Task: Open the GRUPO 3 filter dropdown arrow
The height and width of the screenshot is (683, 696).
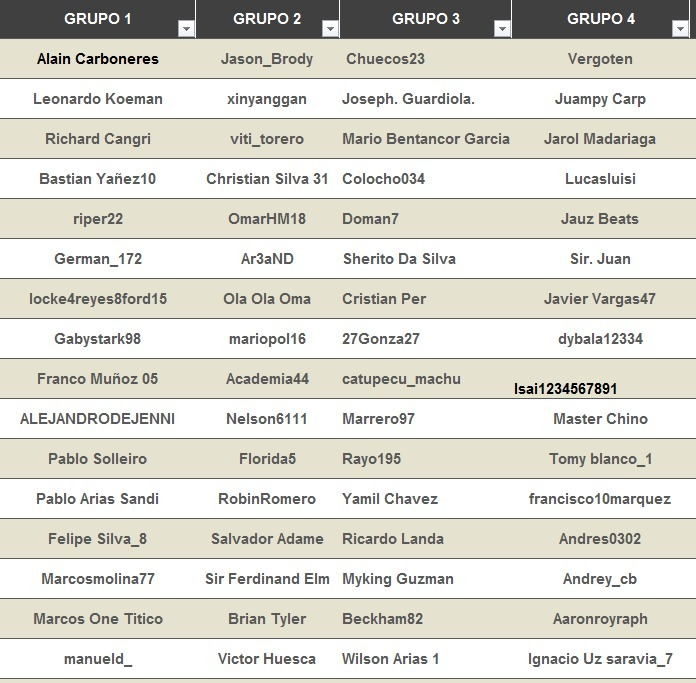Action: click(502, 29)
